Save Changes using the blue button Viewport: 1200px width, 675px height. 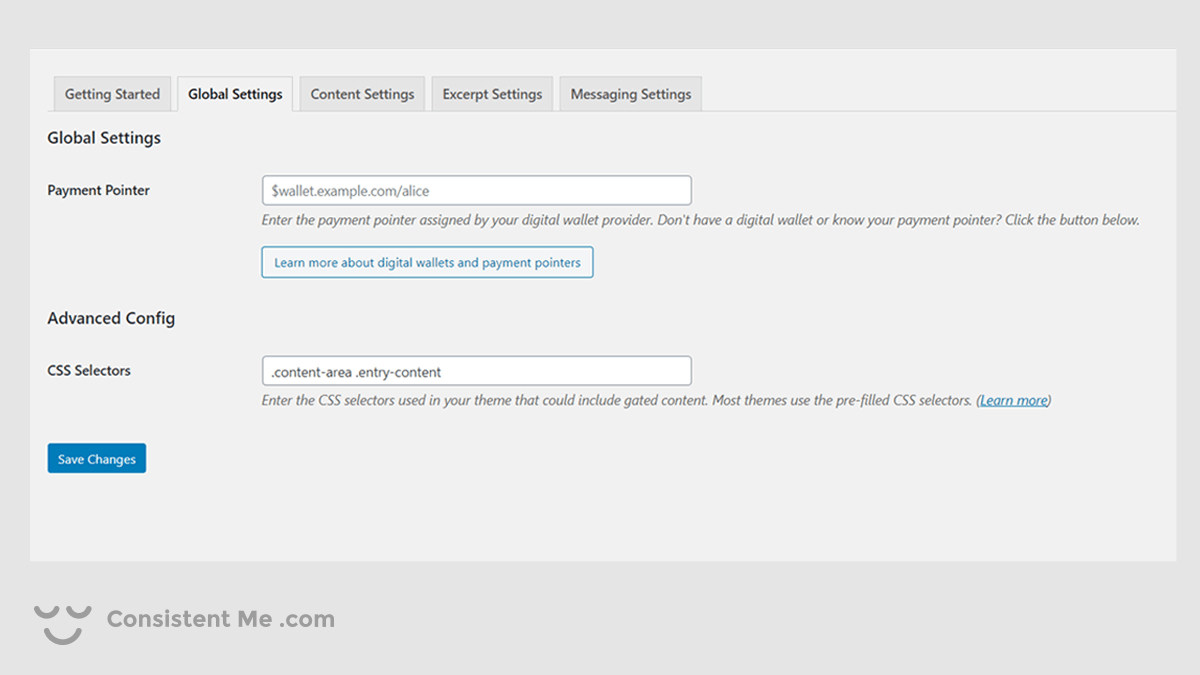coord(97,459)
